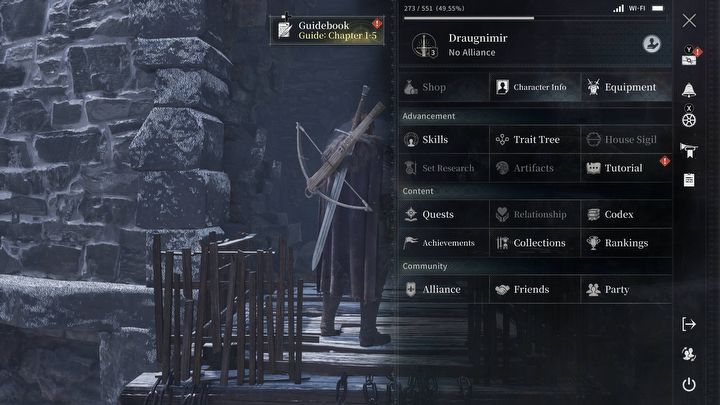Screen dimensions: 720x405
Task: Open character switch icon above power
Action: pos(689,354)
